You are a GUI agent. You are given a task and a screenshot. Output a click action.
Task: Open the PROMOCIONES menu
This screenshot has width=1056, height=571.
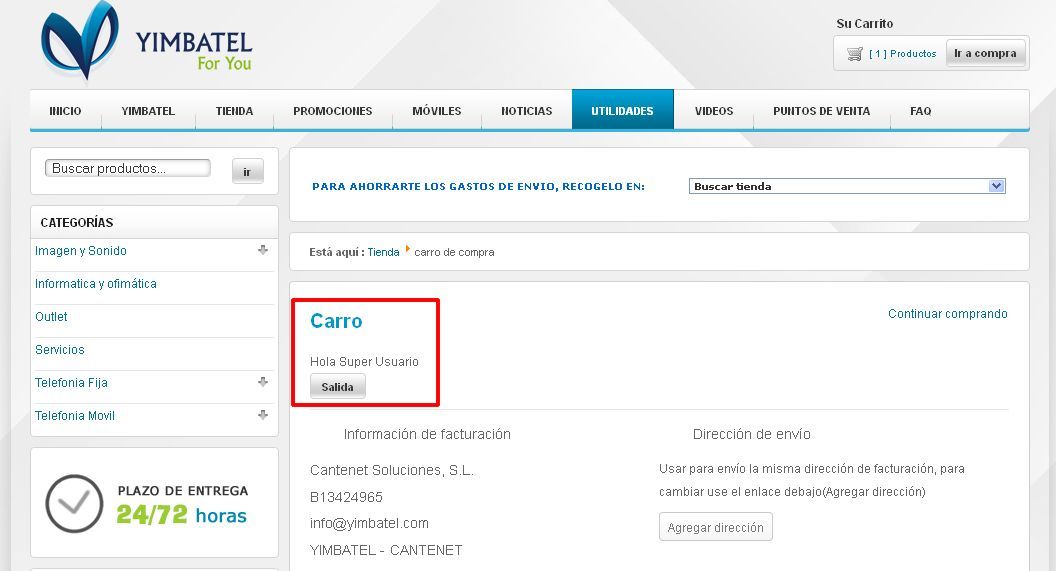pos(333,111)
